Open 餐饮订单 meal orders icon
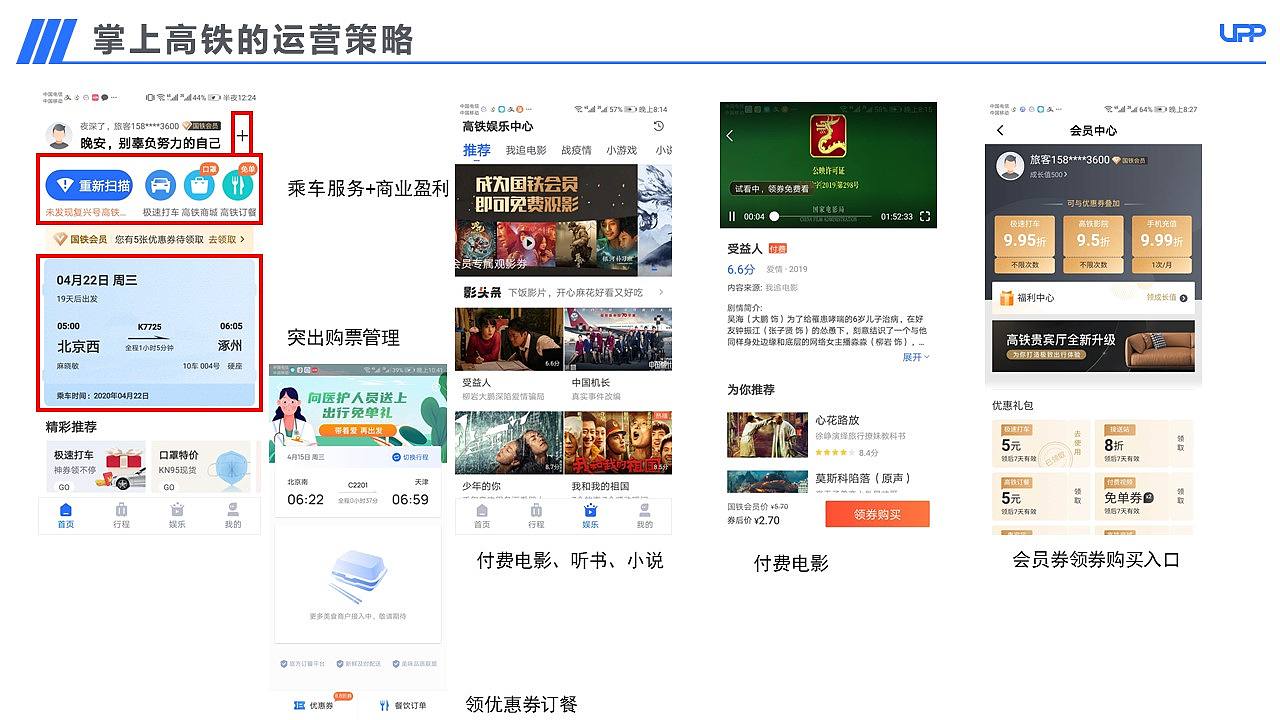Image resolution: width=1280 pixels, height=720 pixels. (x=403, y=705)
